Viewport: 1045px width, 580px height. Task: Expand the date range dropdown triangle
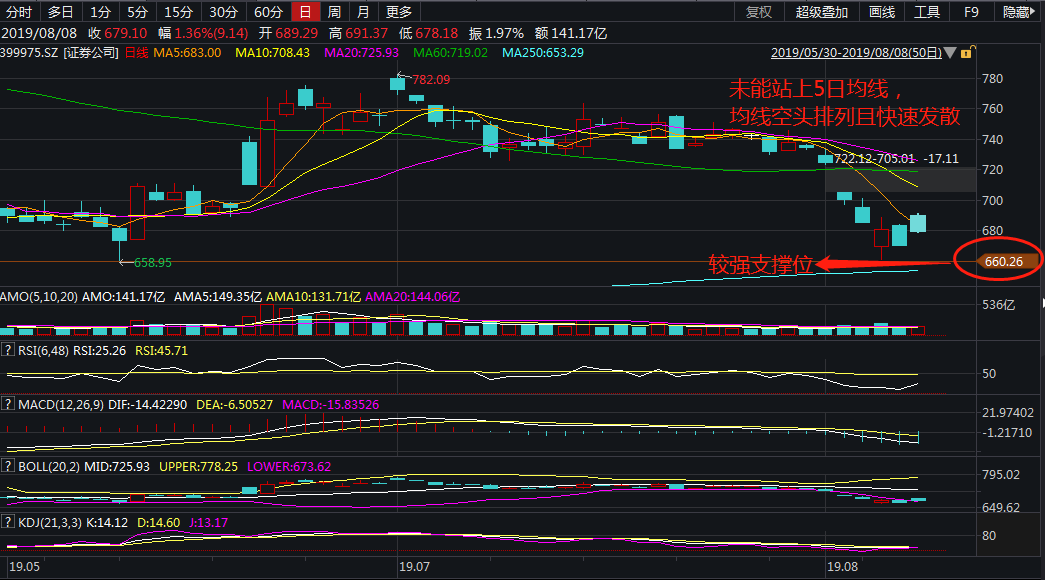click(950, 53)
